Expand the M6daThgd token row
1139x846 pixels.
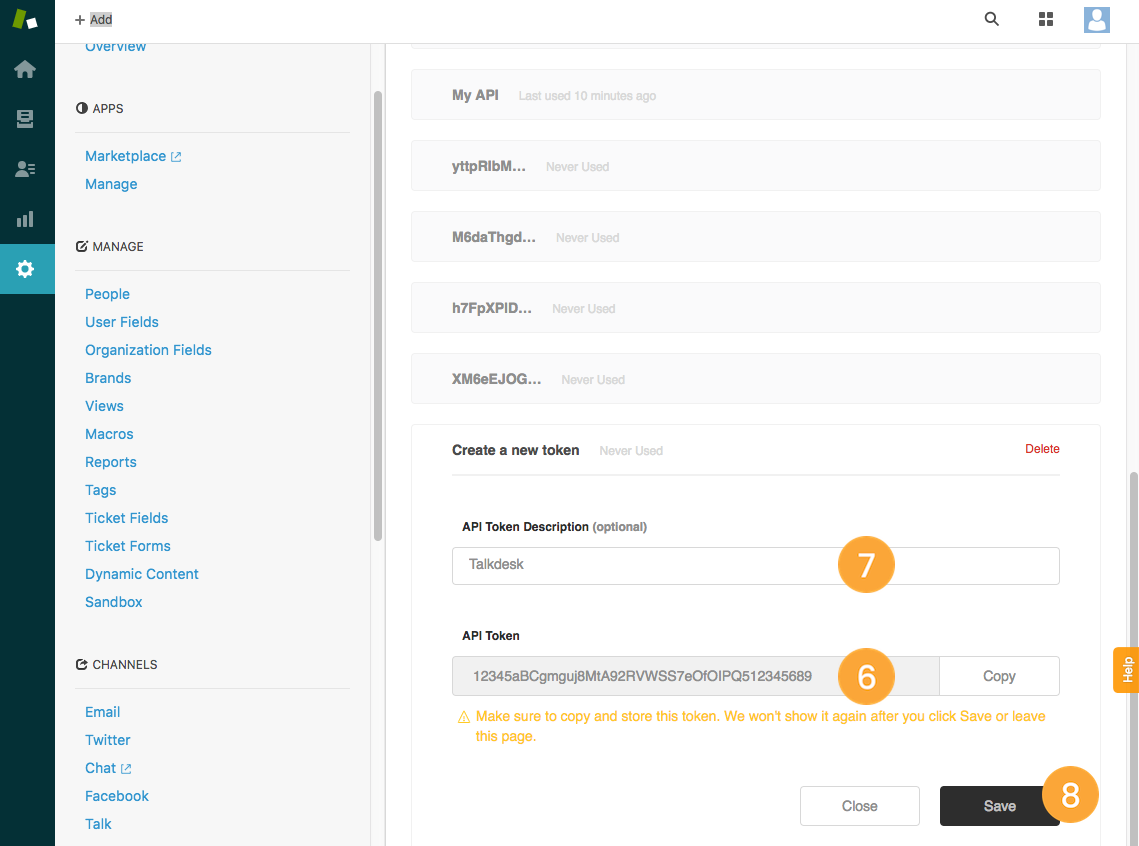point(755,237)
